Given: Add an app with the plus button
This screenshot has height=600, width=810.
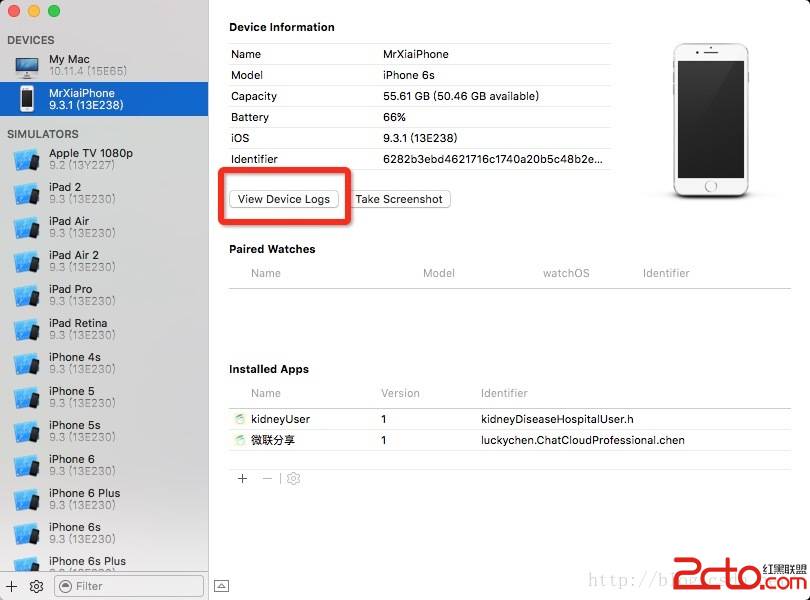Looking at the screenshot, I should [x=242, y=479].
